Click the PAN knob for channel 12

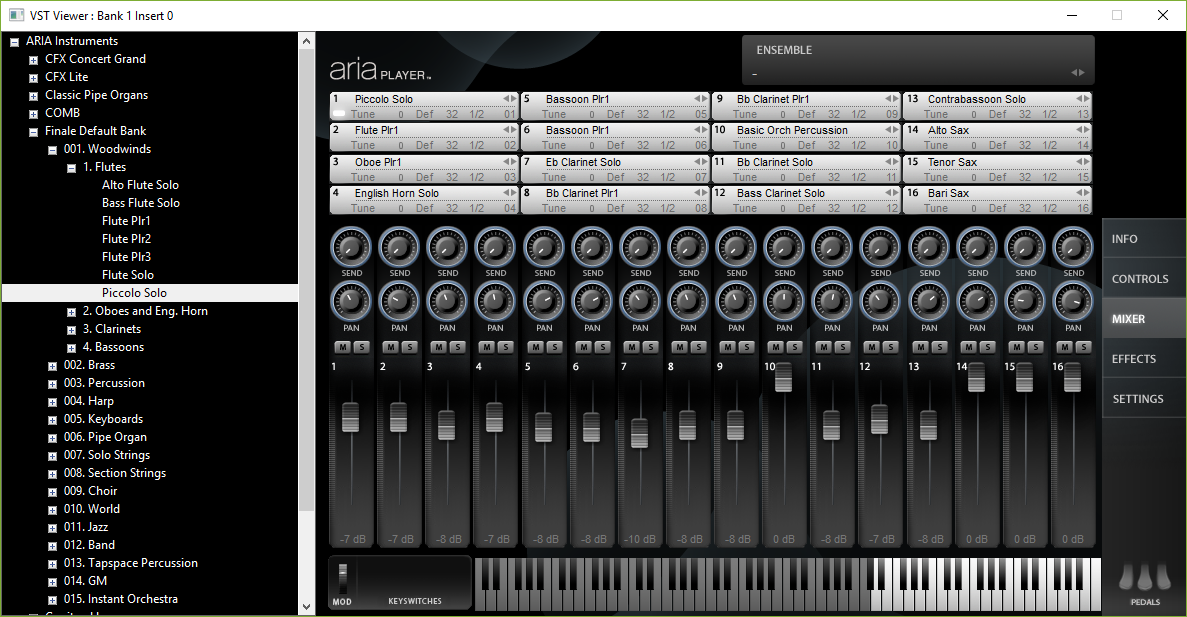(x=880, y=301)
